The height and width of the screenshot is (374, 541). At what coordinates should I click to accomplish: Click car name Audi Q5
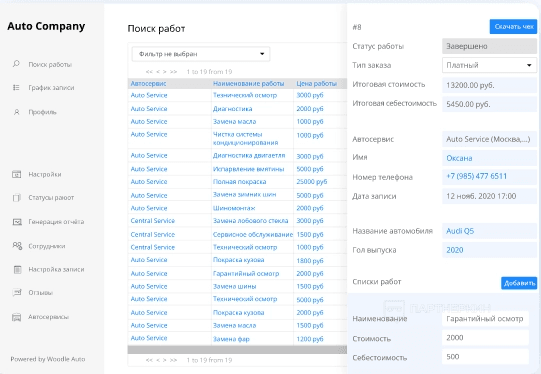point(460,231)
